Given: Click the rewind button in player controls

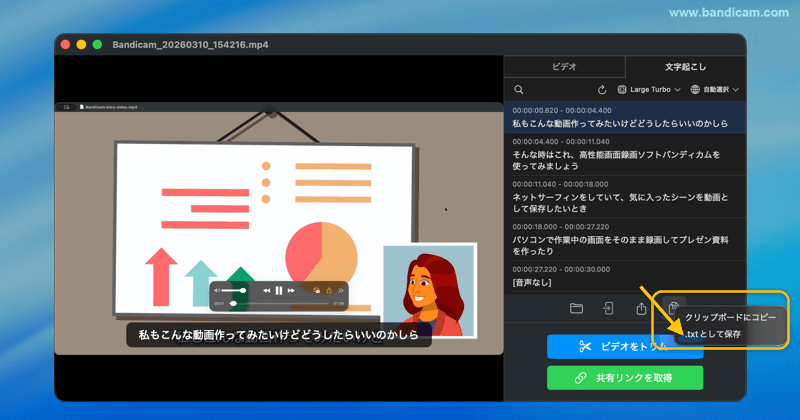Looking at the screenshot, I should 266,290.
